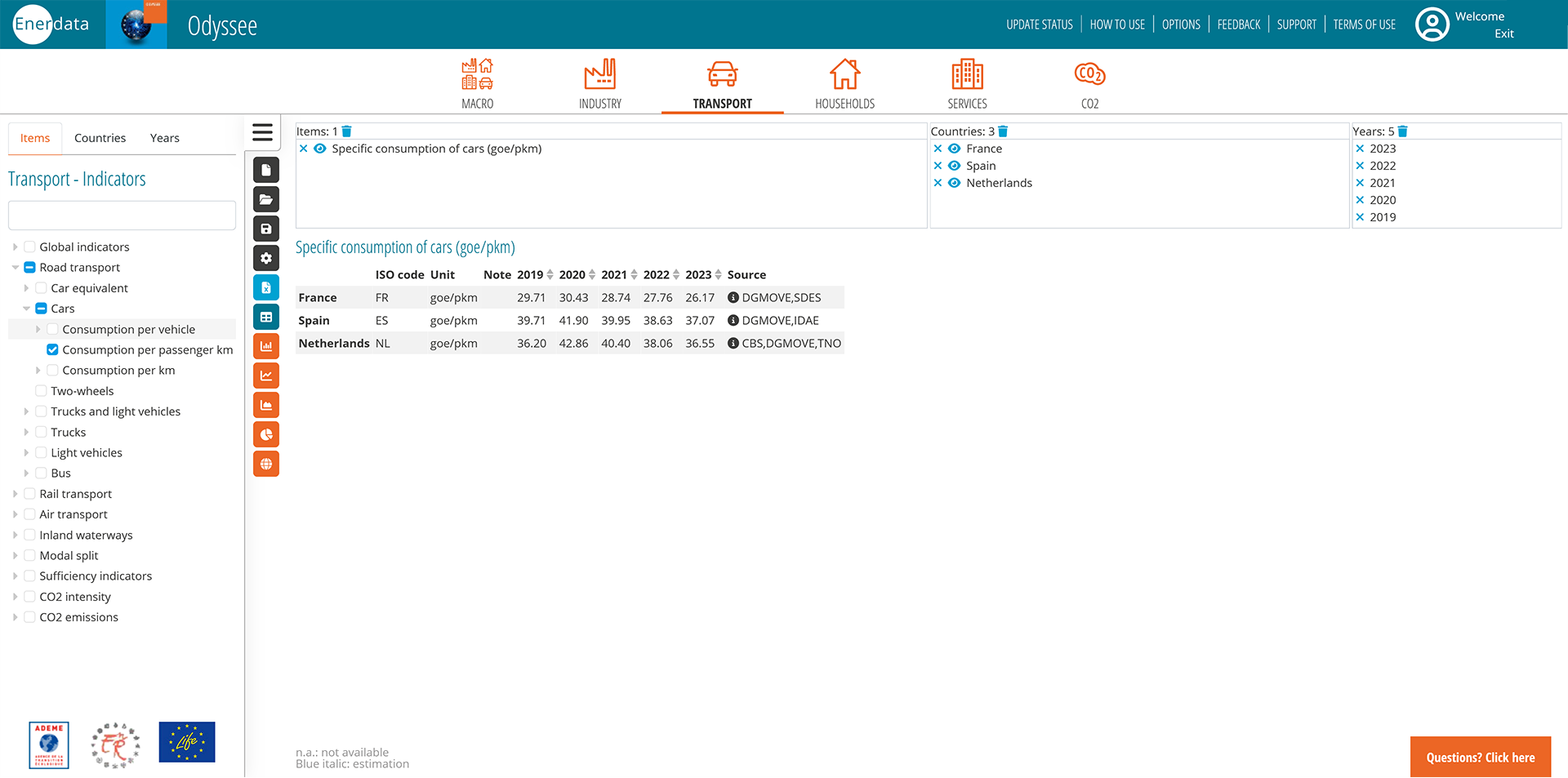Open the Households sector icon
Image resolution: width=1568 pixels, height=778 pixels.
tap(844, 83)
